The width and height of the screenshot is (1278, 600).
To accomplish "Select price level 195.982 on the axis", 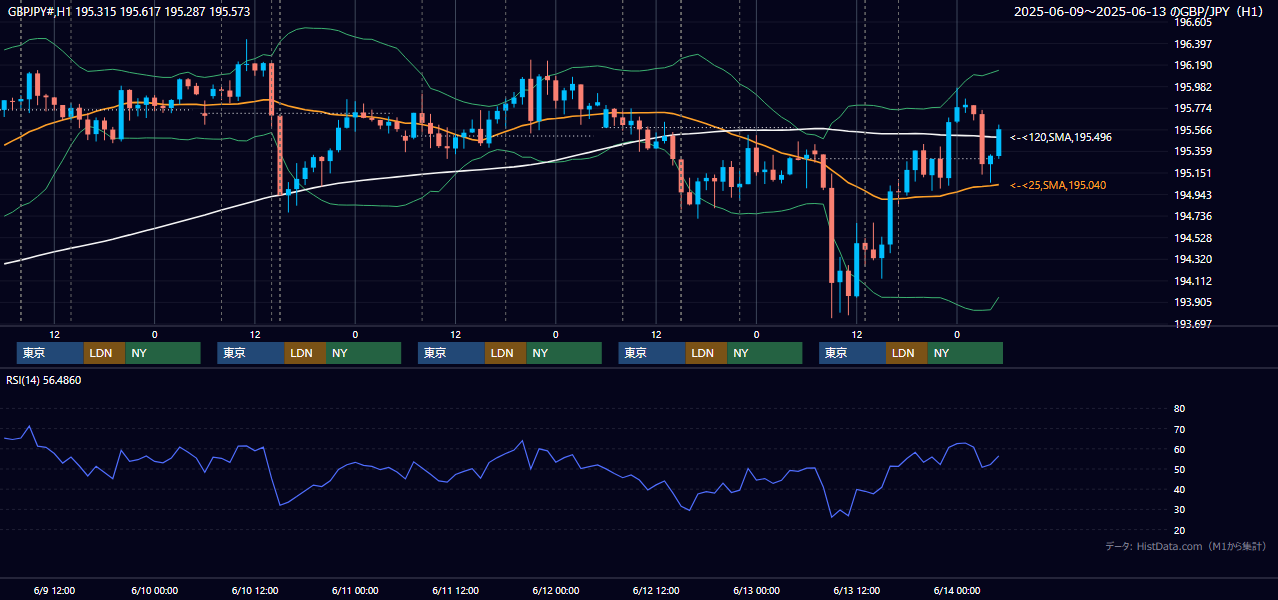I will [1193, 87].
